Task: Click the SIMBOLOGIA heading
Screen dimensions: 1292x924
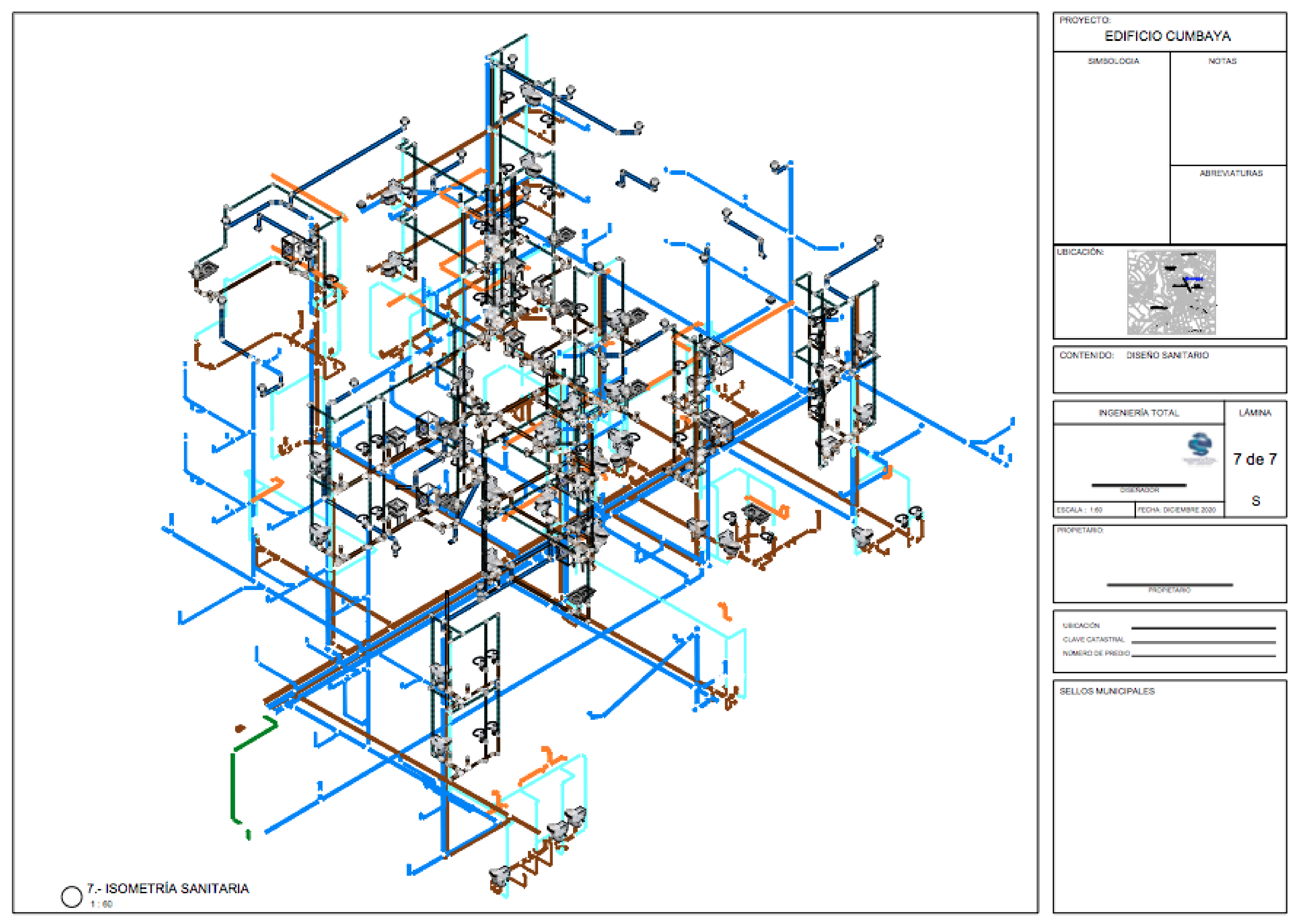Action: click(x=1113, y=61)
